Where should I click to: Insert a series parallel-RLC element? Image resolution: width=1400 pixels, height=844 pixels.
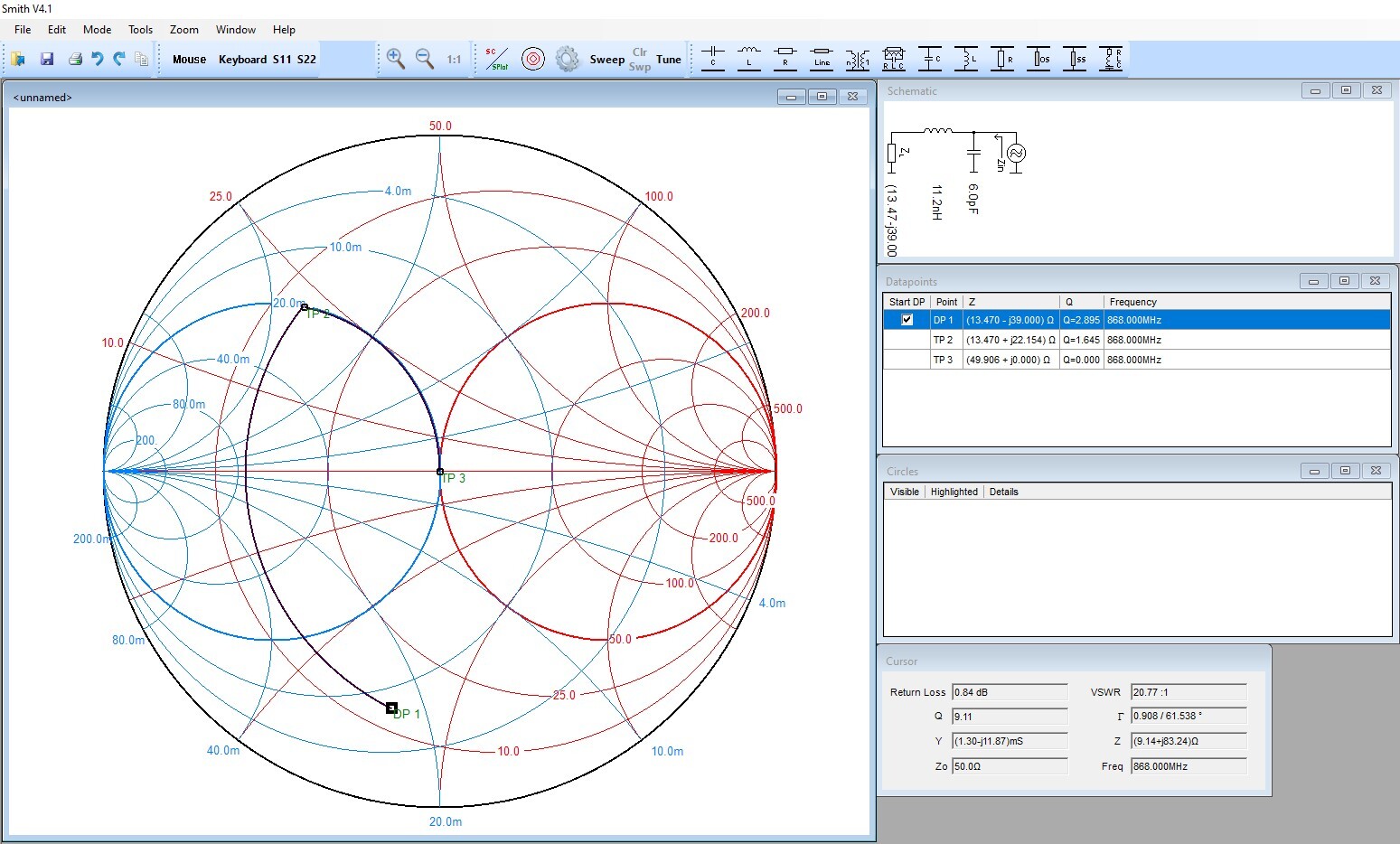pyautogui.click(x=894, y=59)
